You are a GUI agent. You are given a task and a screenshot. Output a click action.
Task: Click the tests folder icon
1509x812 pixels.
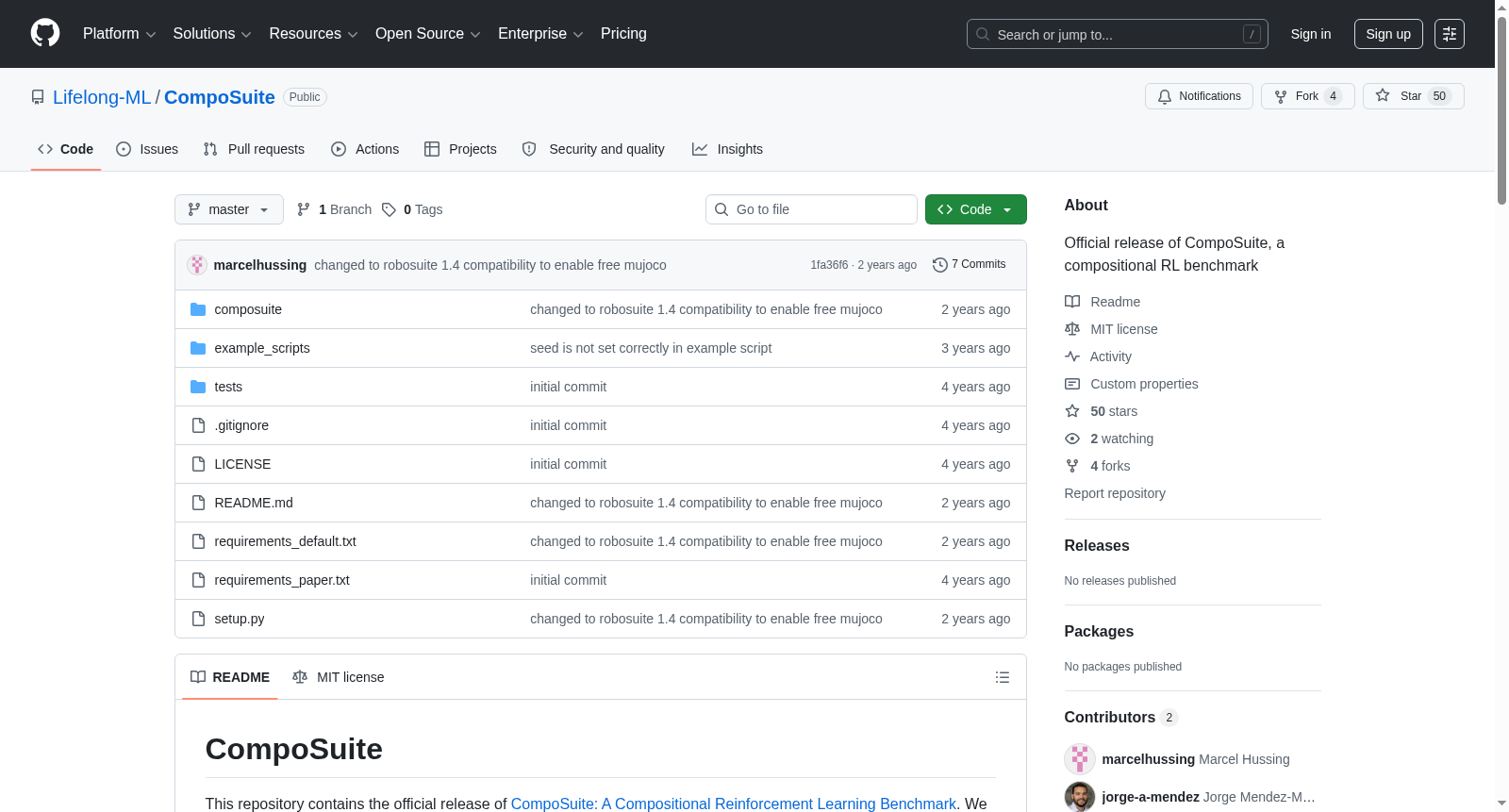(x=198, y=387)
